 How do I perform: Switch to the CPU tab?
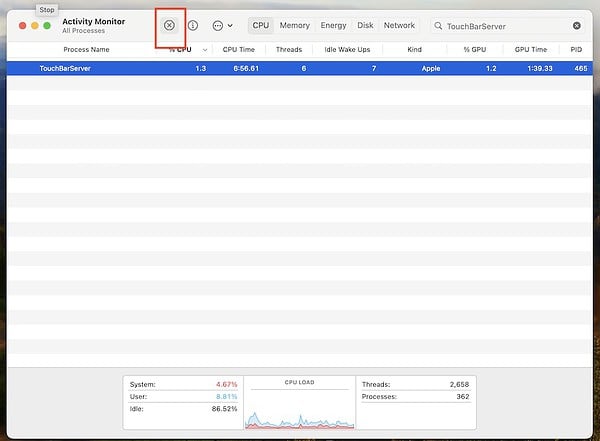260,25
